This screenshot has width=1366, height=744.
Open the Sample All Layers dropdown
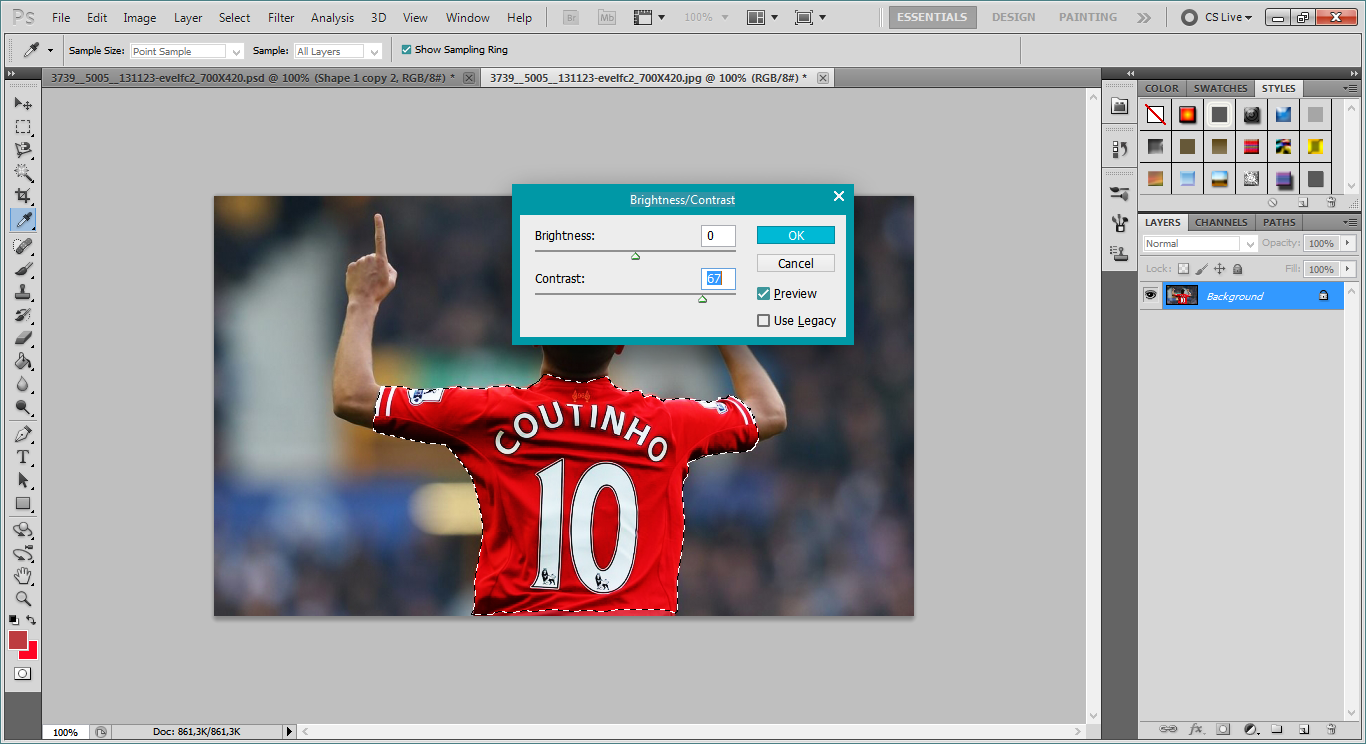[338, 51]
